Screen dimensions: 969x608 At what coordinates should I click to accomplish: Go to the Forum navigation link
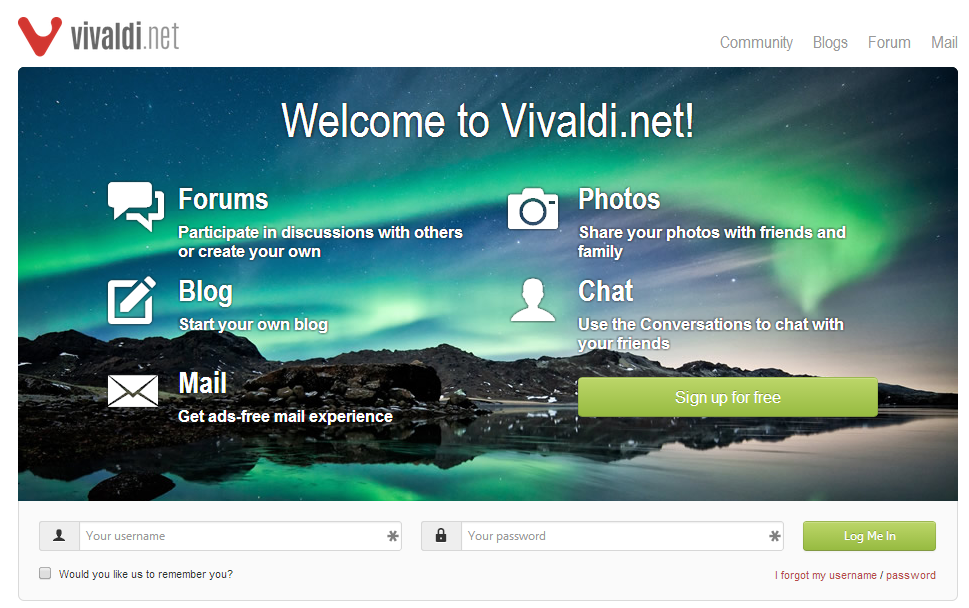tap(889, 43)
